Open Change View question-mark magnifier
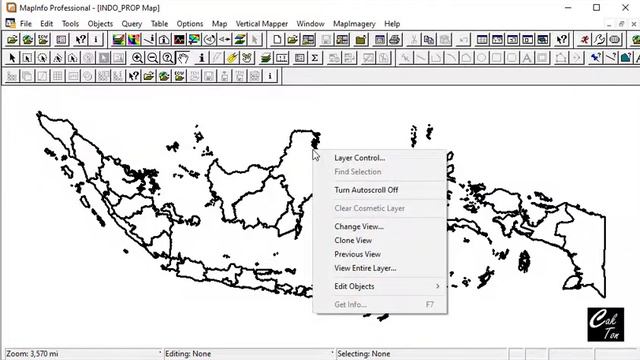Viewport: 640px width, 360px height. coord(167,58)
